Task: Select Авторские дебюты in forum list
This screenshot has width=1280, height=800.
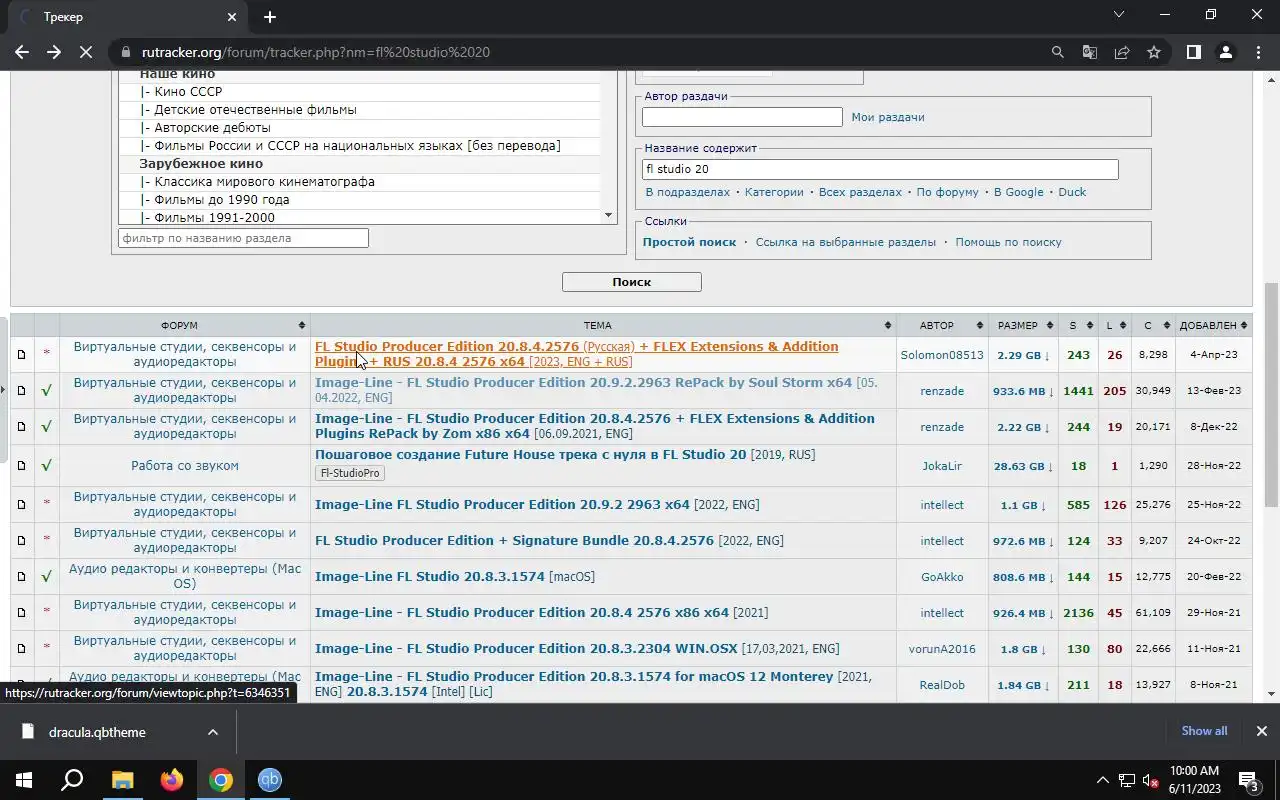Action: point(360,128)
